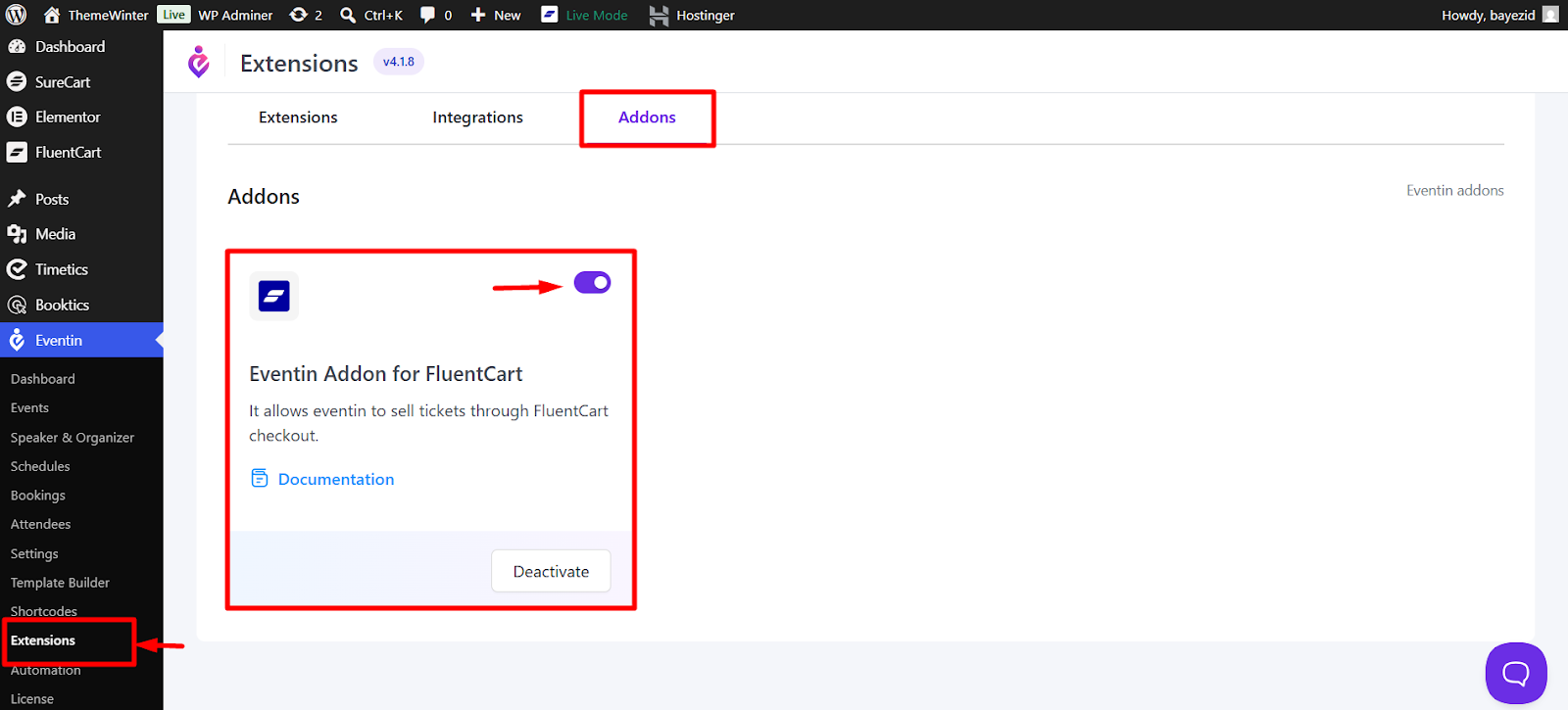Click the WordPress logo icon
The width and height of the screenshot is (1568, 710).
[17, 15]
